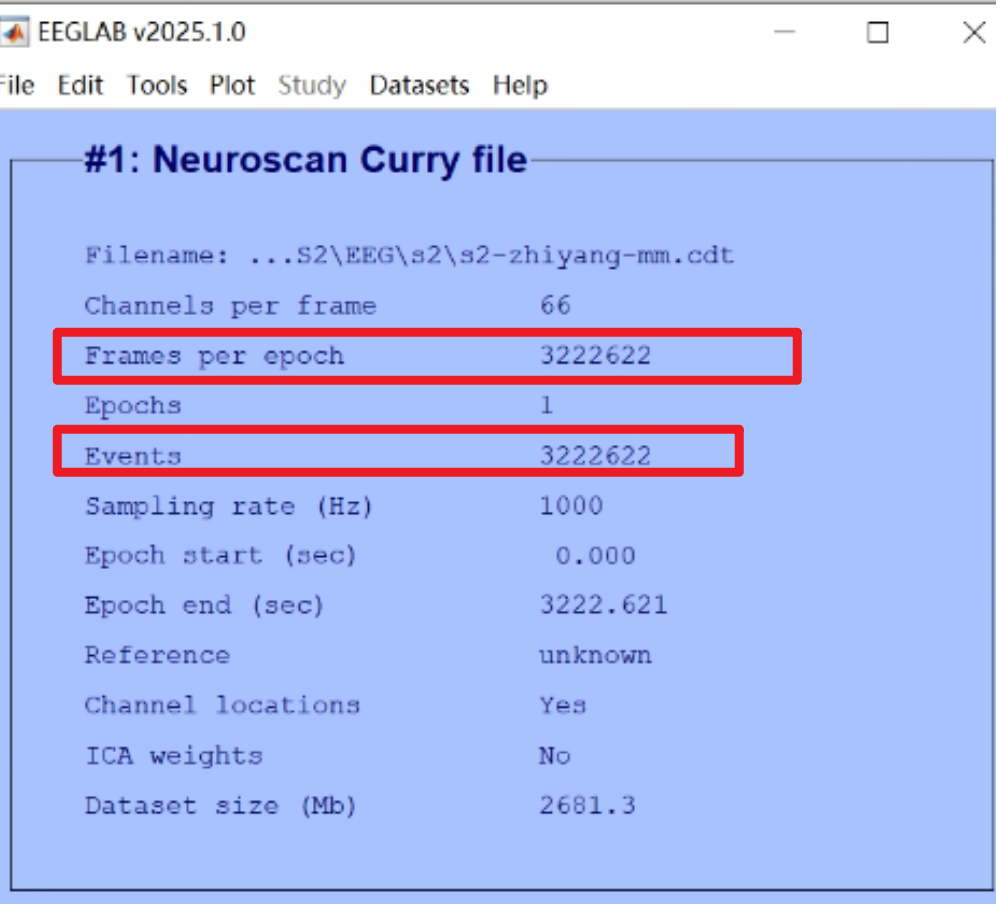Open the Plot menu
Screen dimensions: 998x904
tap(232, 85)
